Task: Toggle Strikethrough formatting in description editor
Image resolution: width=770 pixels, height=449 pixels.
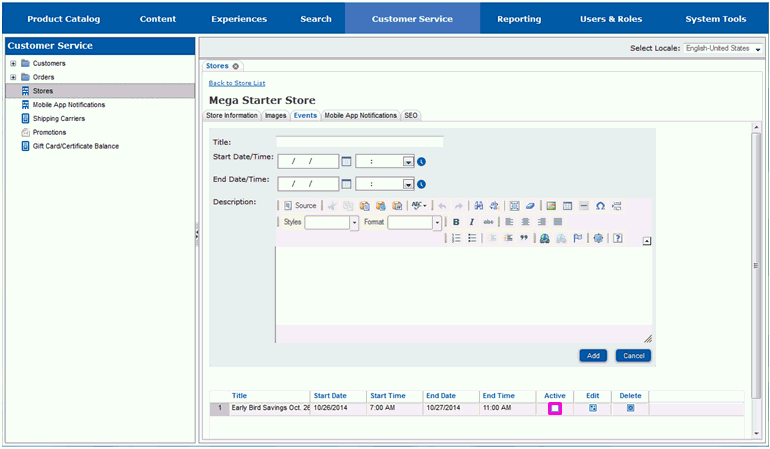Action: (x=488, y=222)
